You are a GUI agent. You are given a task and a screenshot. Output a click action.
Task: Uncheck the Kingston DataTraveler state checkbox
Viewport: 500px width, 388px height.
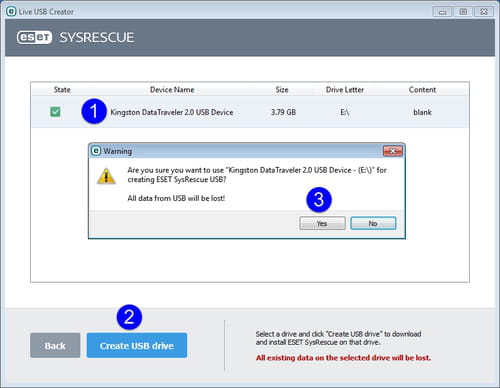point(55,112)
